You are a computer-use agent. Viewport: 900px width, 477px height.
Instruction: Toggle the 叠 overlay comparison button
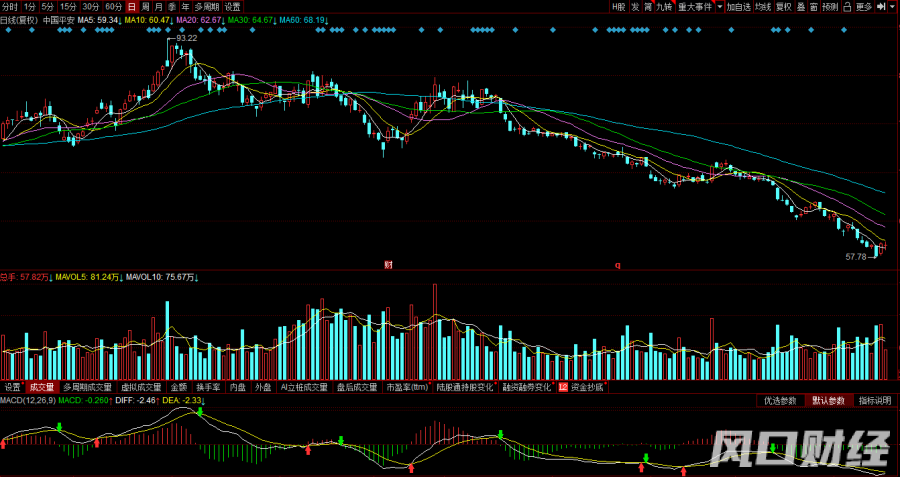pyautogui.click(x=801, y=6)
